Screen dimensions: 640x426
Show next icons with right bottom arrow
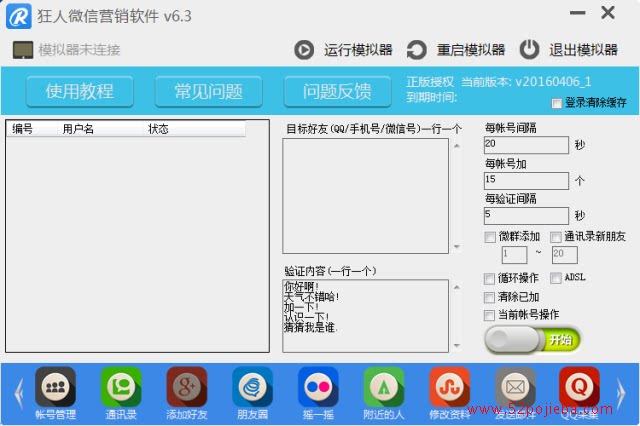click(x=620, y=394)
